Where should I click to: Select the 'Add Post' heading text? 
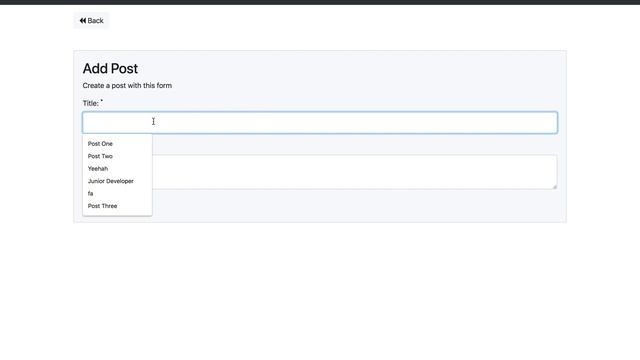110,69
